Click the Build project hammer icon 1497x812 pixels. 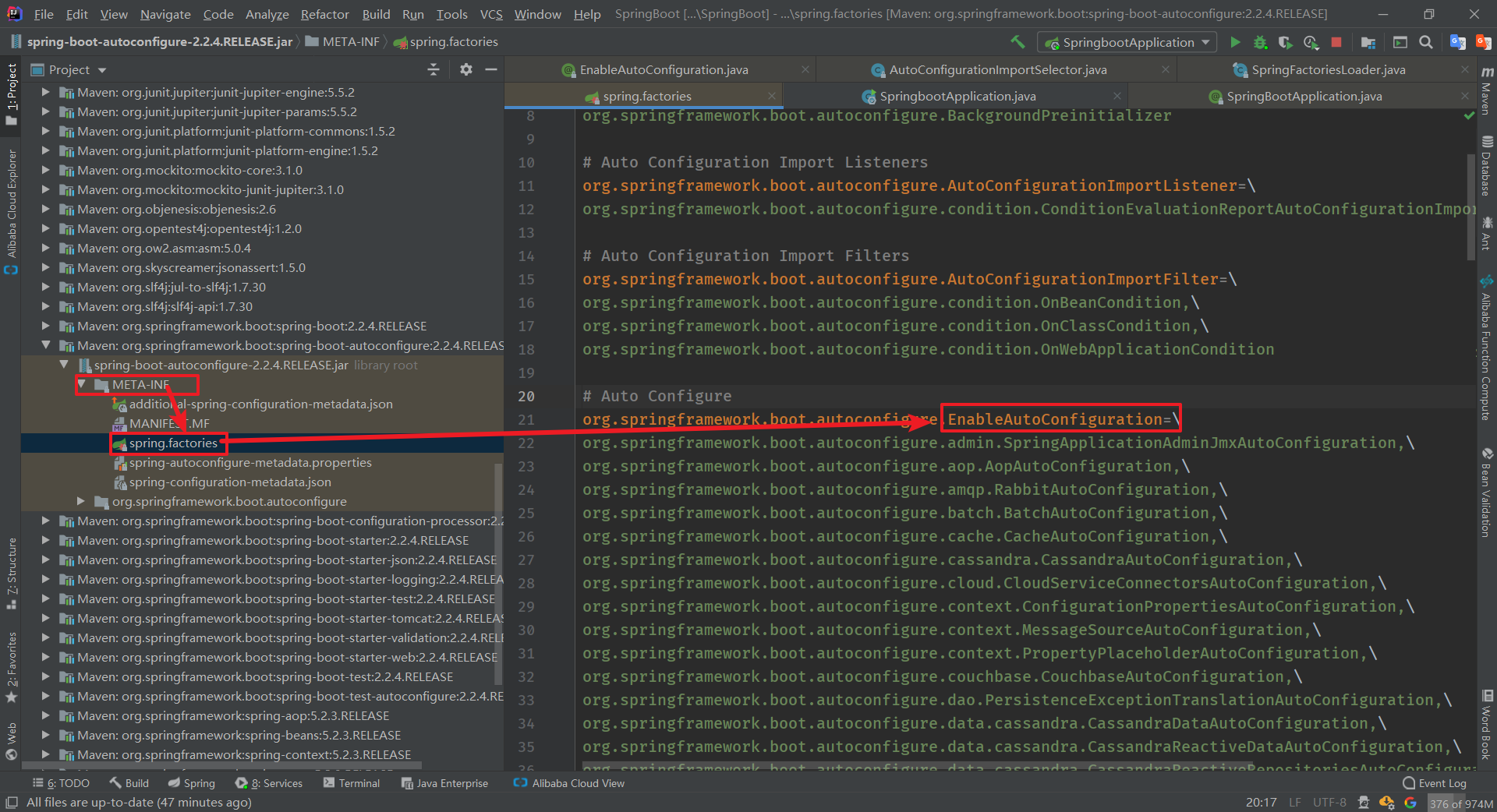tap(1017, 42)
